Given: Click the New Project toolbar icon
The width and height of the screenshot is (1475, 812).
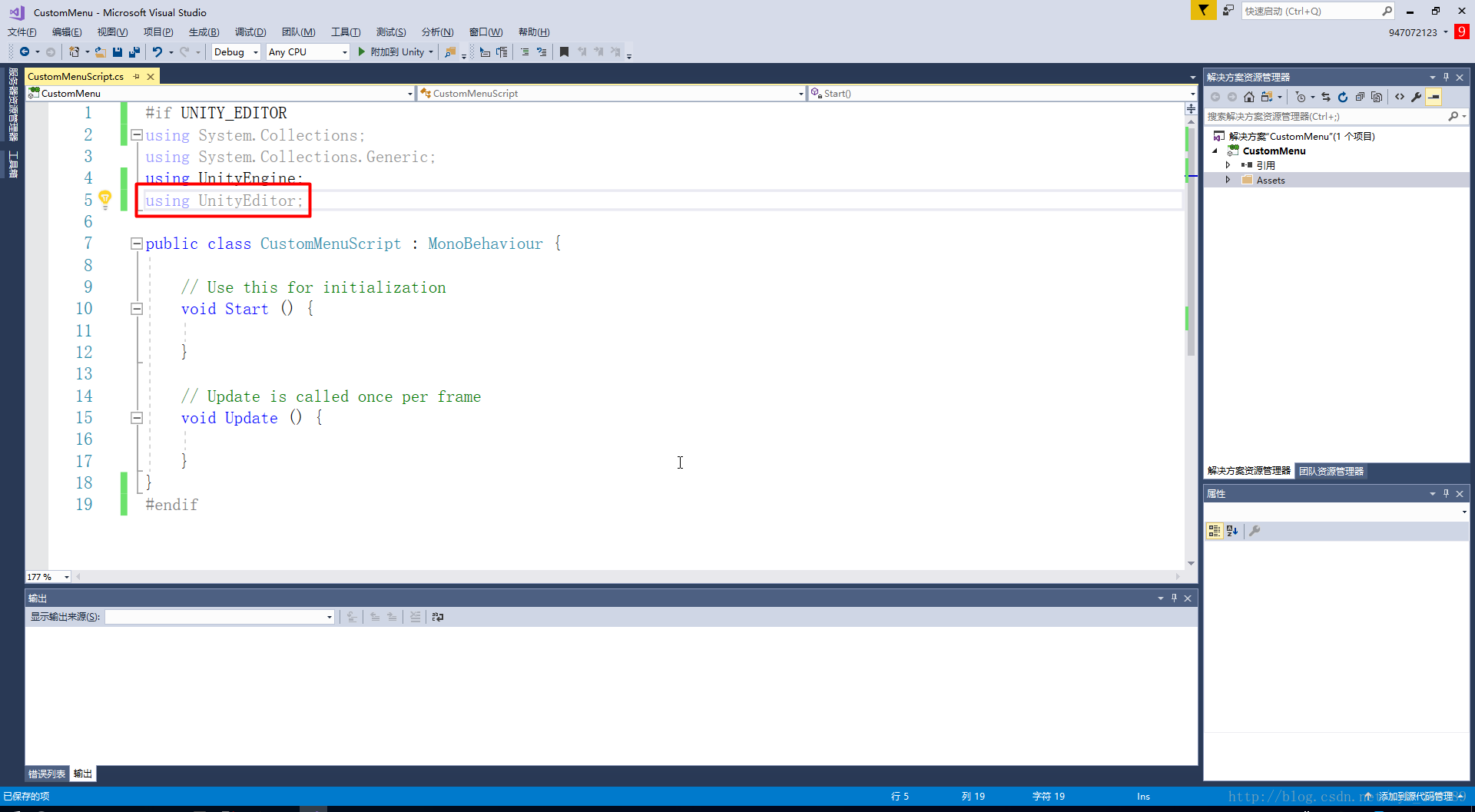Looking at the screenshot, I should [75, 51].
